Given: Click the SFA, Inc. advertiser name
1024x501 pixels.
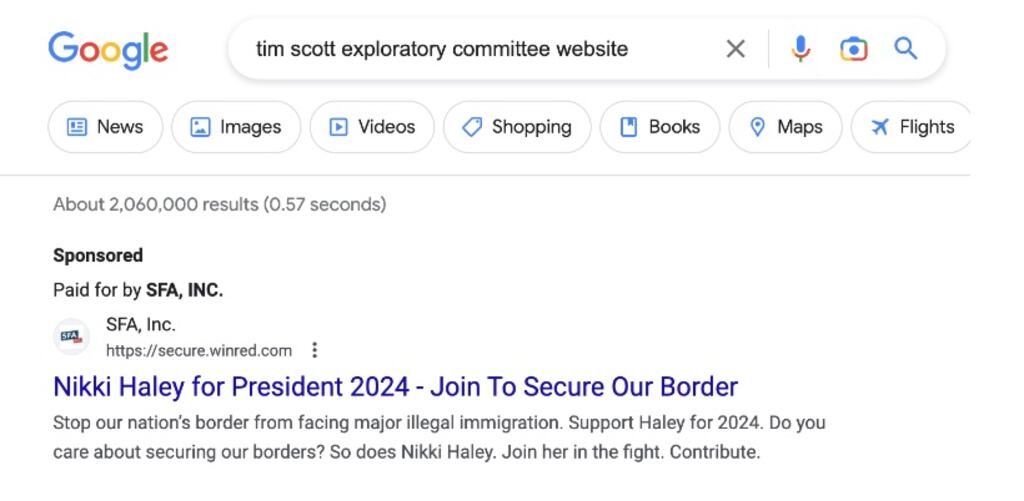Looking at the screenshot, I should [141, 324].
